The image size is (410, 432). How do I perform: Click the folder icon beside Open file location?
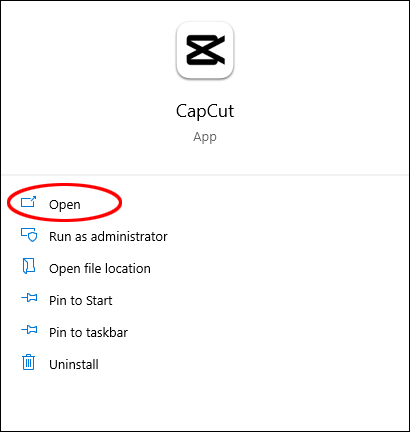(x=29, y=266)
